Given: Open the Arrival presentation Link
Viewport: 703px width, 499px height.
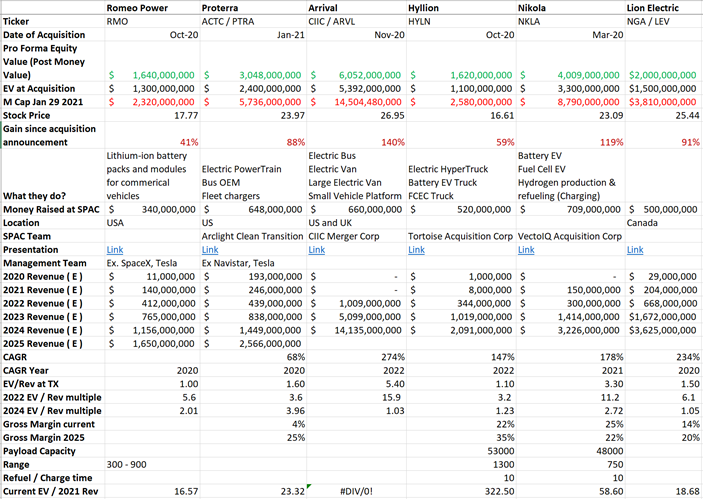Looking at the screenshot, I should click(317, 250).
